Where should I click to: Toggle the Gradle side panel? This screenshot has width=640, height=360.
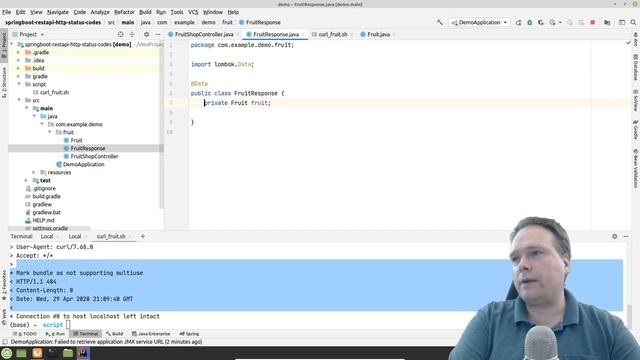click(636, 130)
